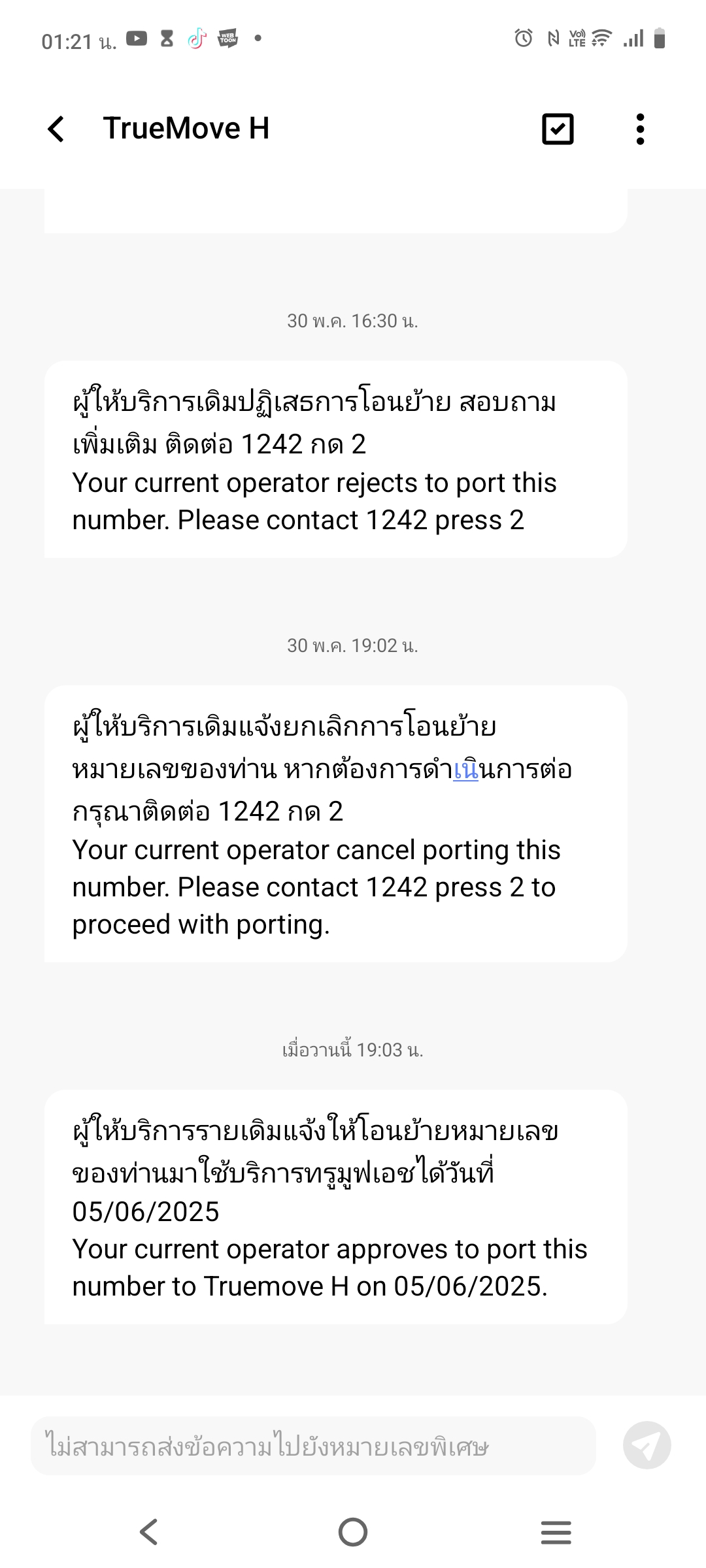Tap the Android back navigation button
706x1568 pixels.
click(149, 1531)
